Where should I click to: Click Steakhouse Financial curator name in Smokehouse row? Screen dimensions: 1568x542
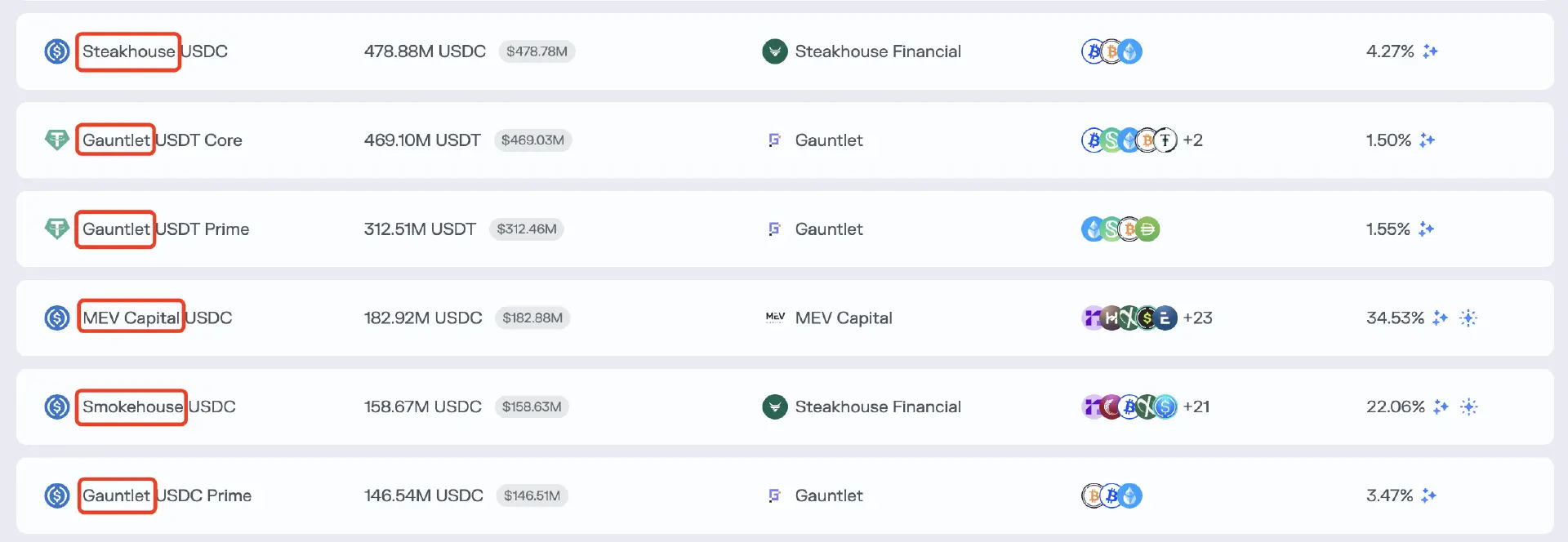878,406
